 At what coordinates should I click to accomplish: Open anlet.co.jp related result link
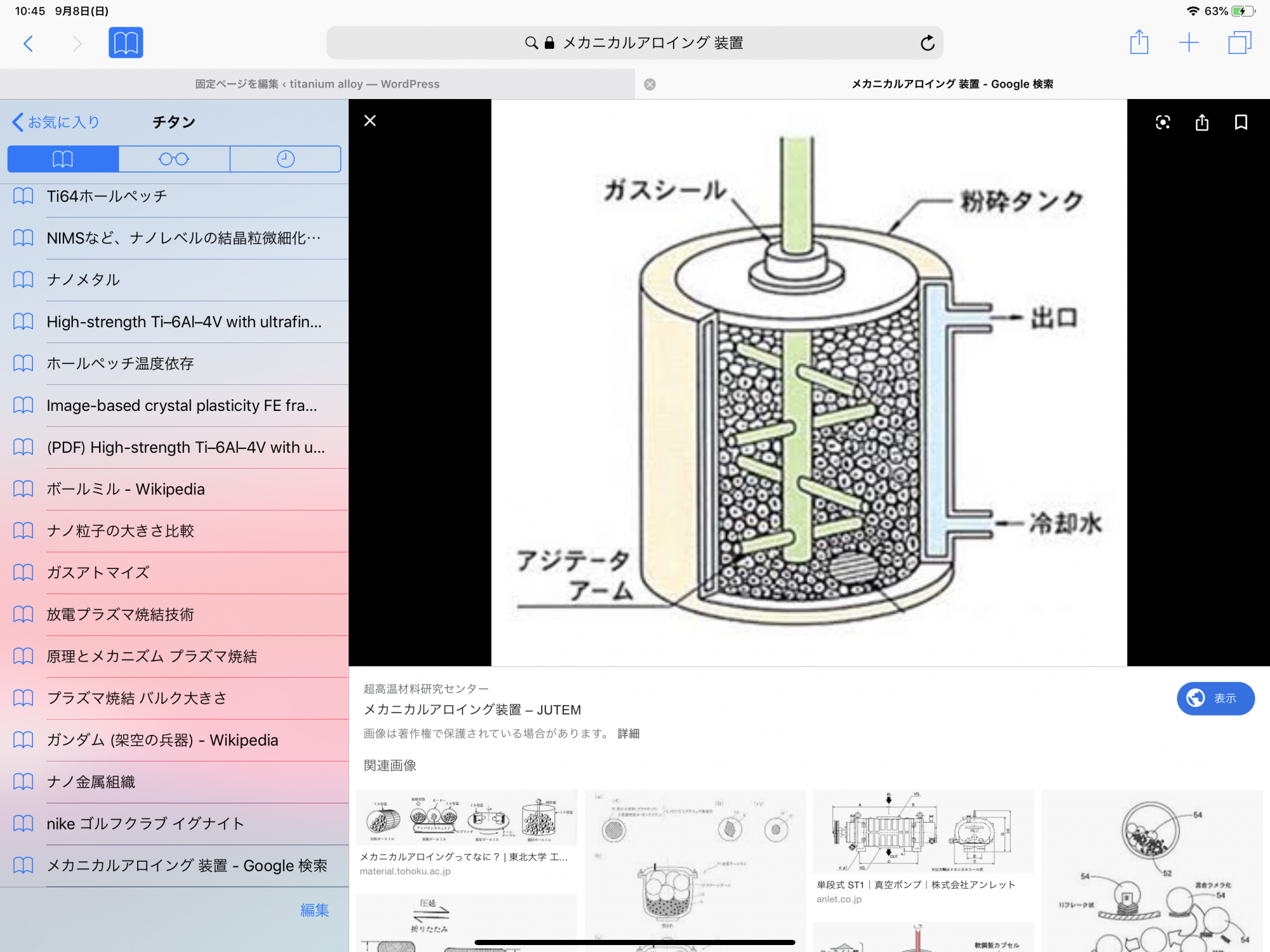tap(839, 899)
